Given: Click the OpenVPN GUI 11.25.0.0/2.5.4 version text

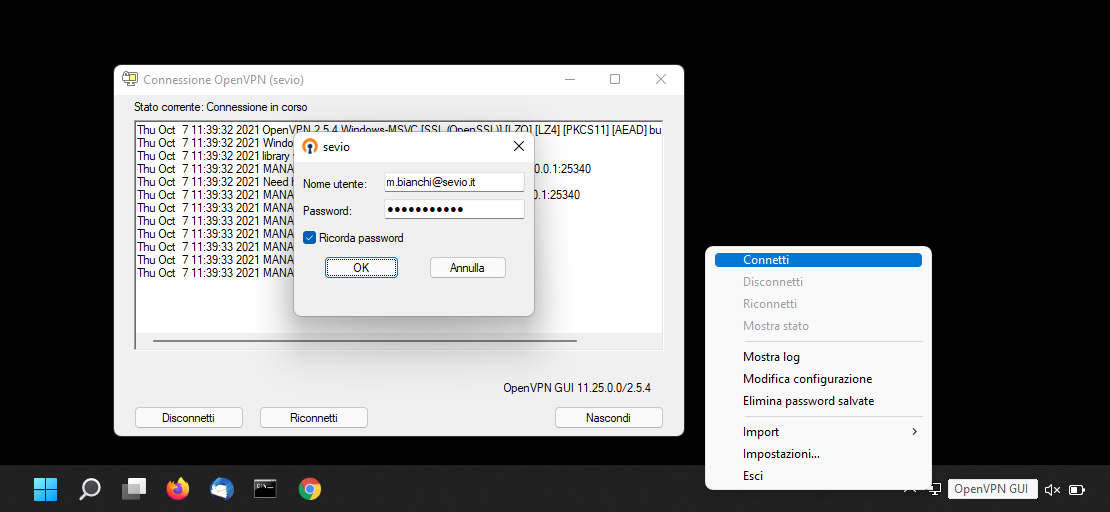Looking at the screenshot, I should 577,388.
